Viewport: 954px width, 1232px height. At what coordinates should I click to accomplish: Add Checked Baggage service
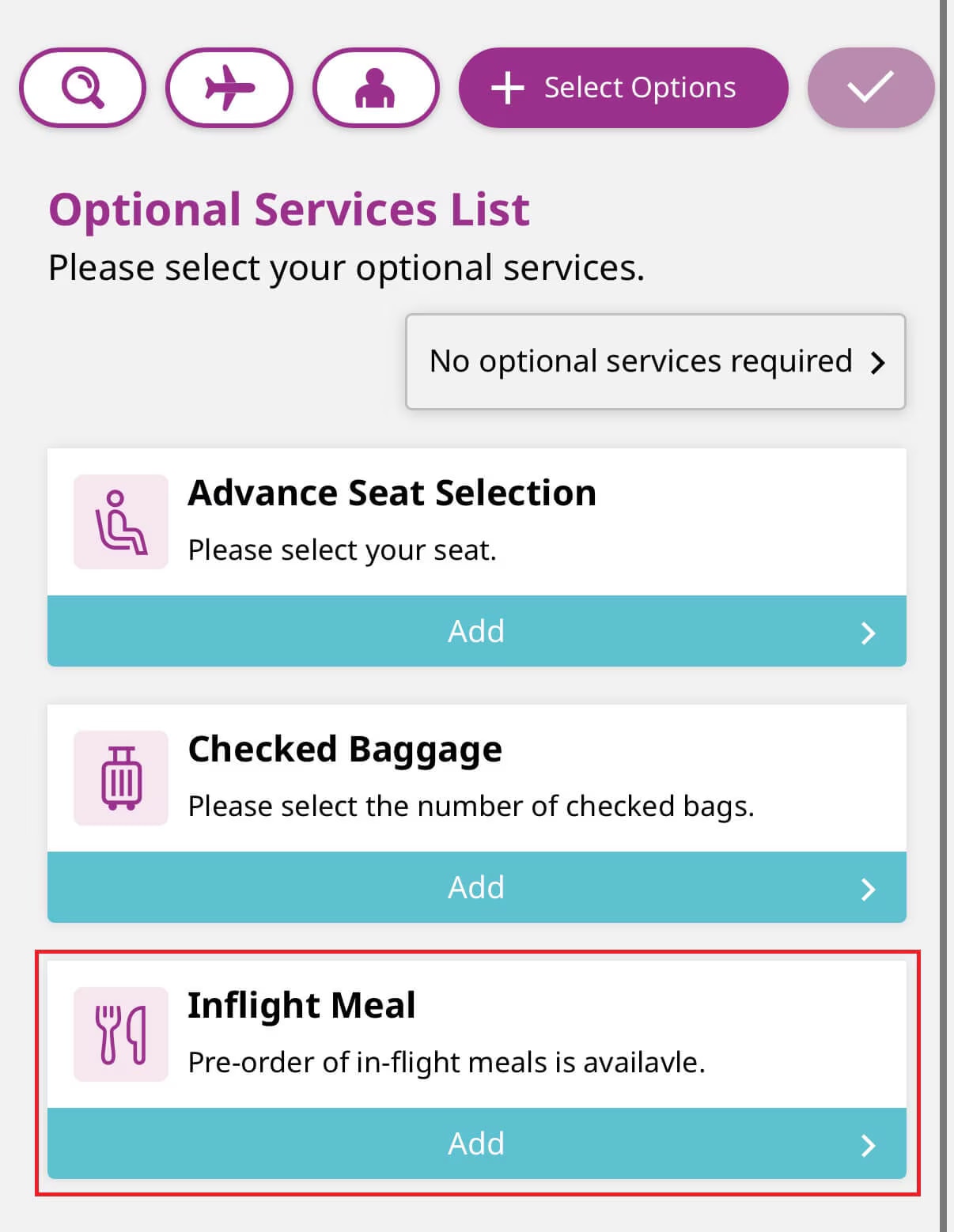pos(476,887)
